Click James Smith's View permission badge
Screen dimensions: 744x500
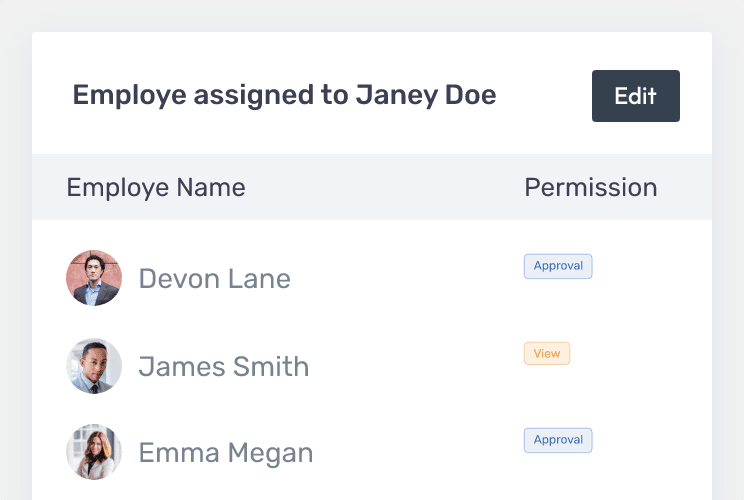coord(547,353)
